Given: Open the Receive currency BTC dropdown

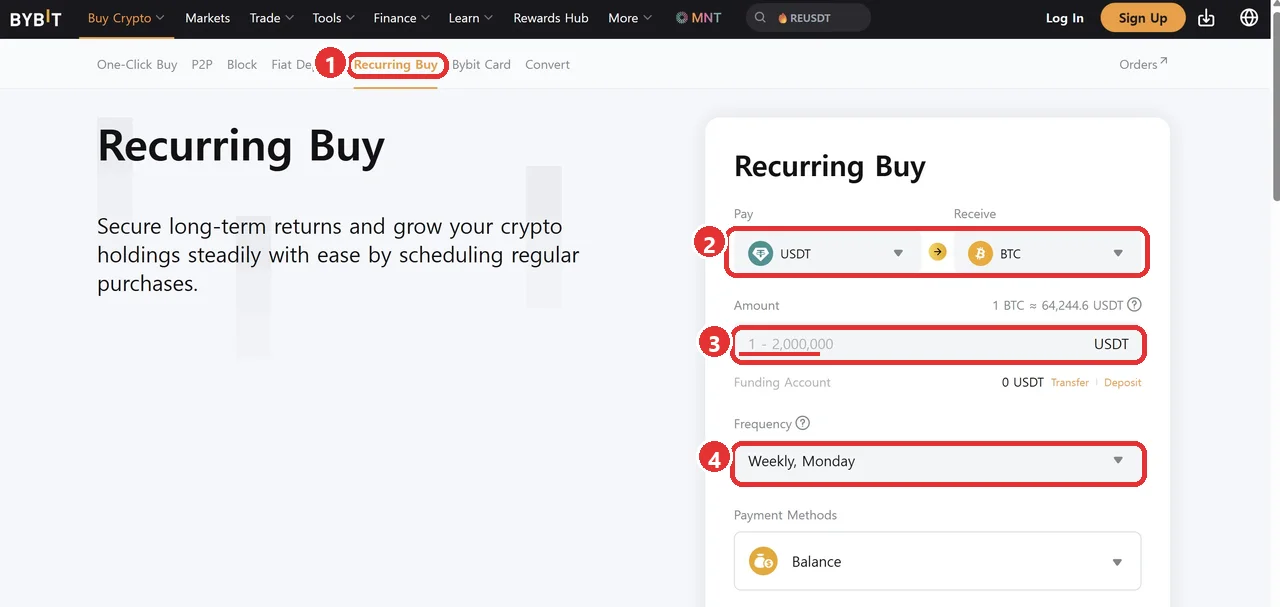Looking at the screenshot, I should [1047, 253].
